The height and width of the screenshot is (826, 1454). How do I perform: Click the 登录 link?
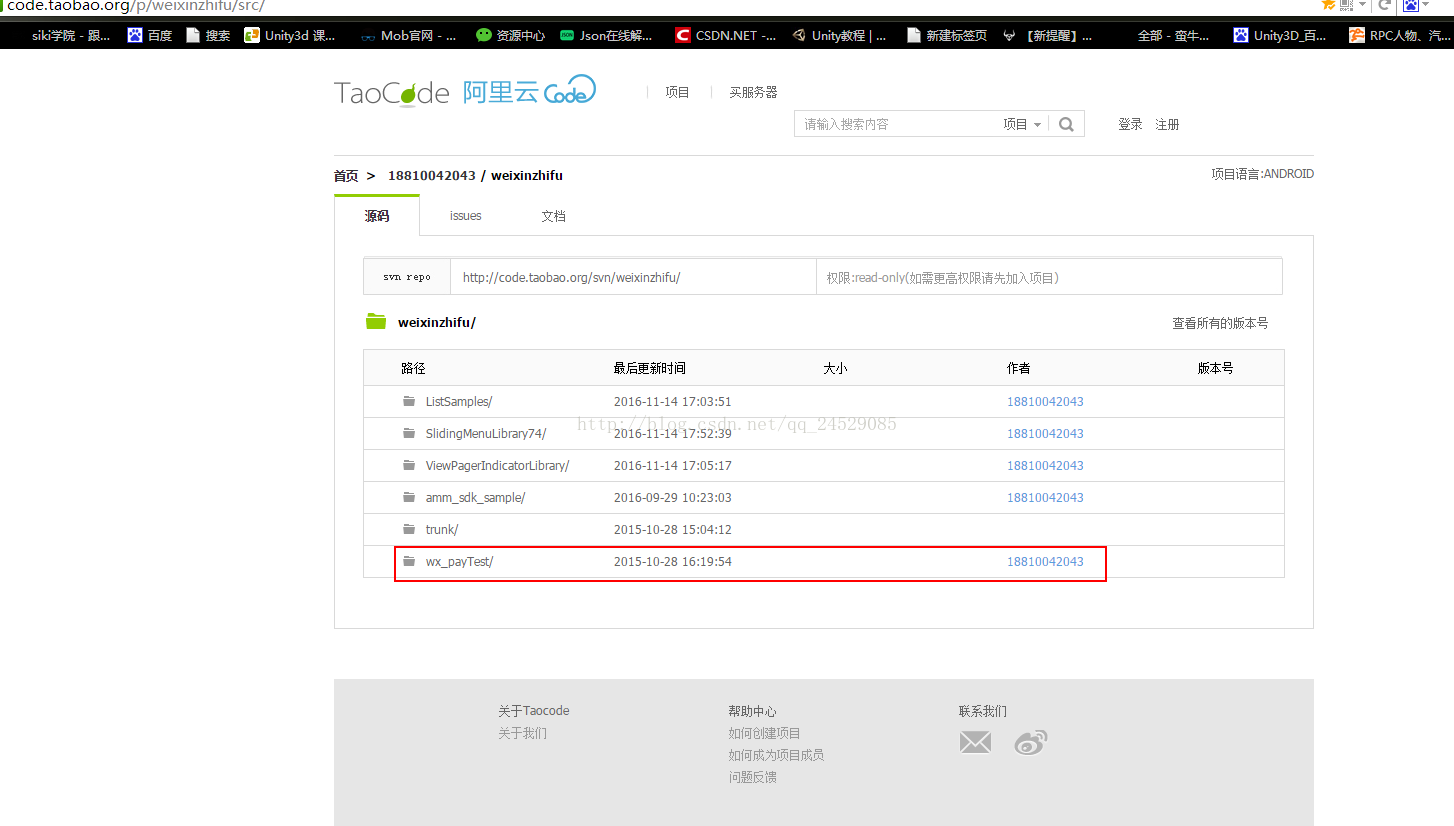1130,124
